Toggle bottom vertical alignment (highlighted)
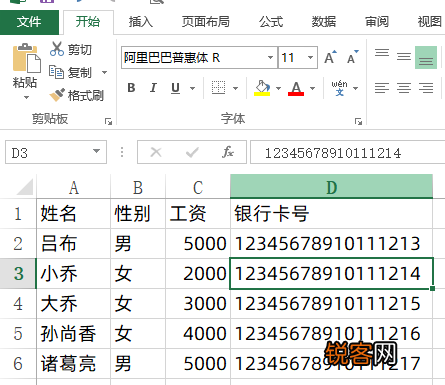 pos(426,58)
